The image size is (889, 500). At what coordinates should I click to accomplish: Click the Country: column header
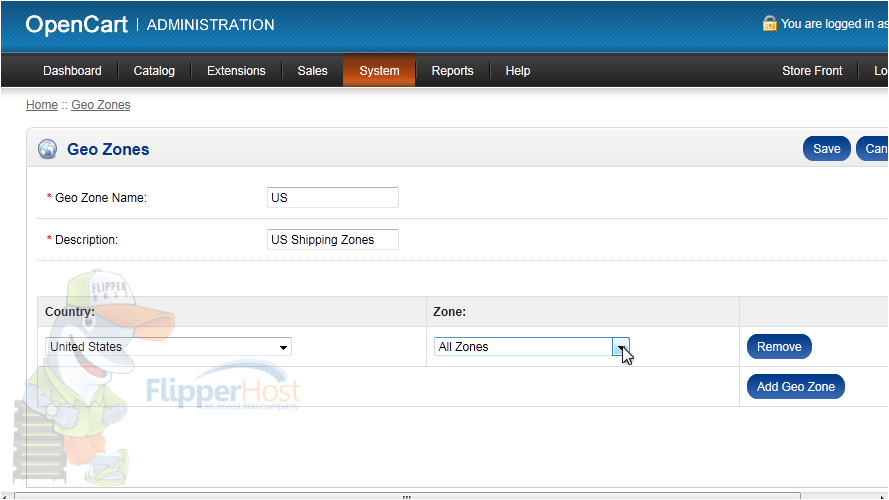(x=70, y=312)
